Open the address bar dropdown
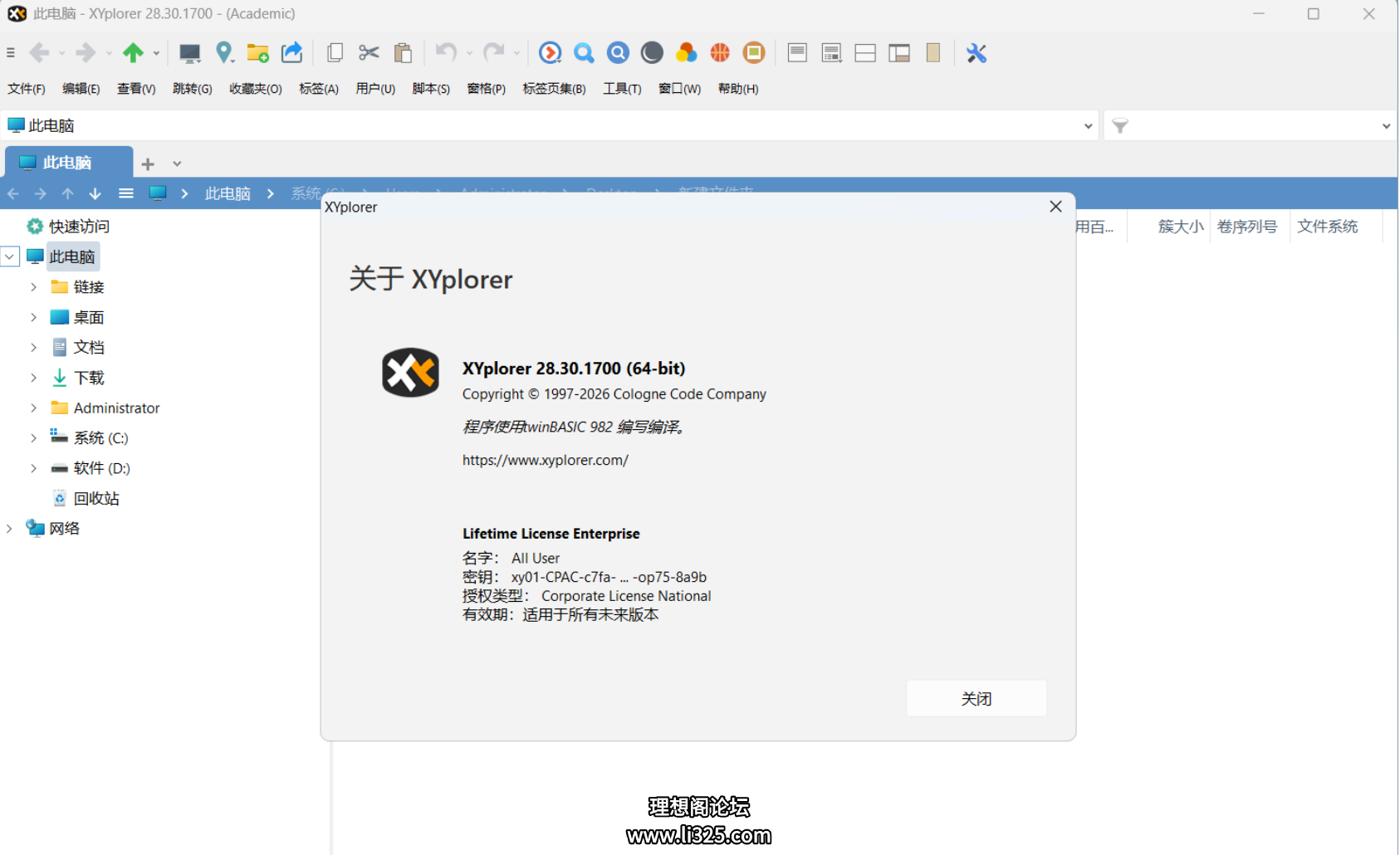Image resolution: width=1400 pixels, height=855 pixels. tap(1088, 126)
